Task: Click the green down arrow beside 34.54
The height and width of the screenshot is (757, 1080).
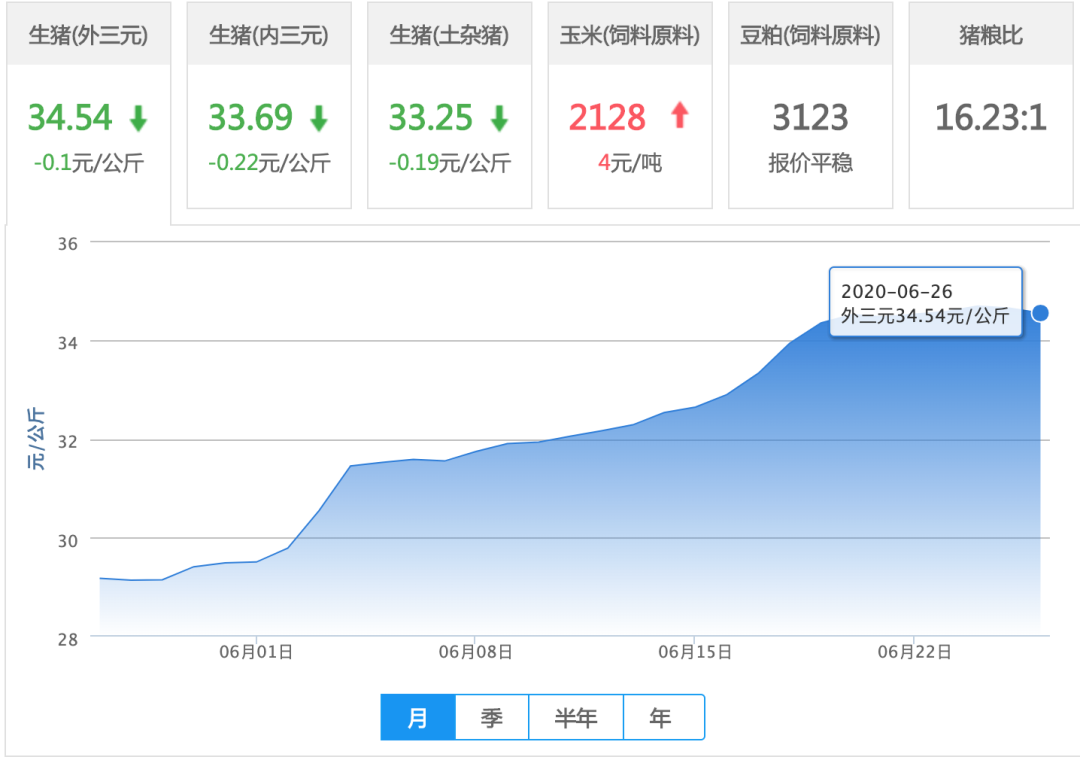Action: click(138, 119)
